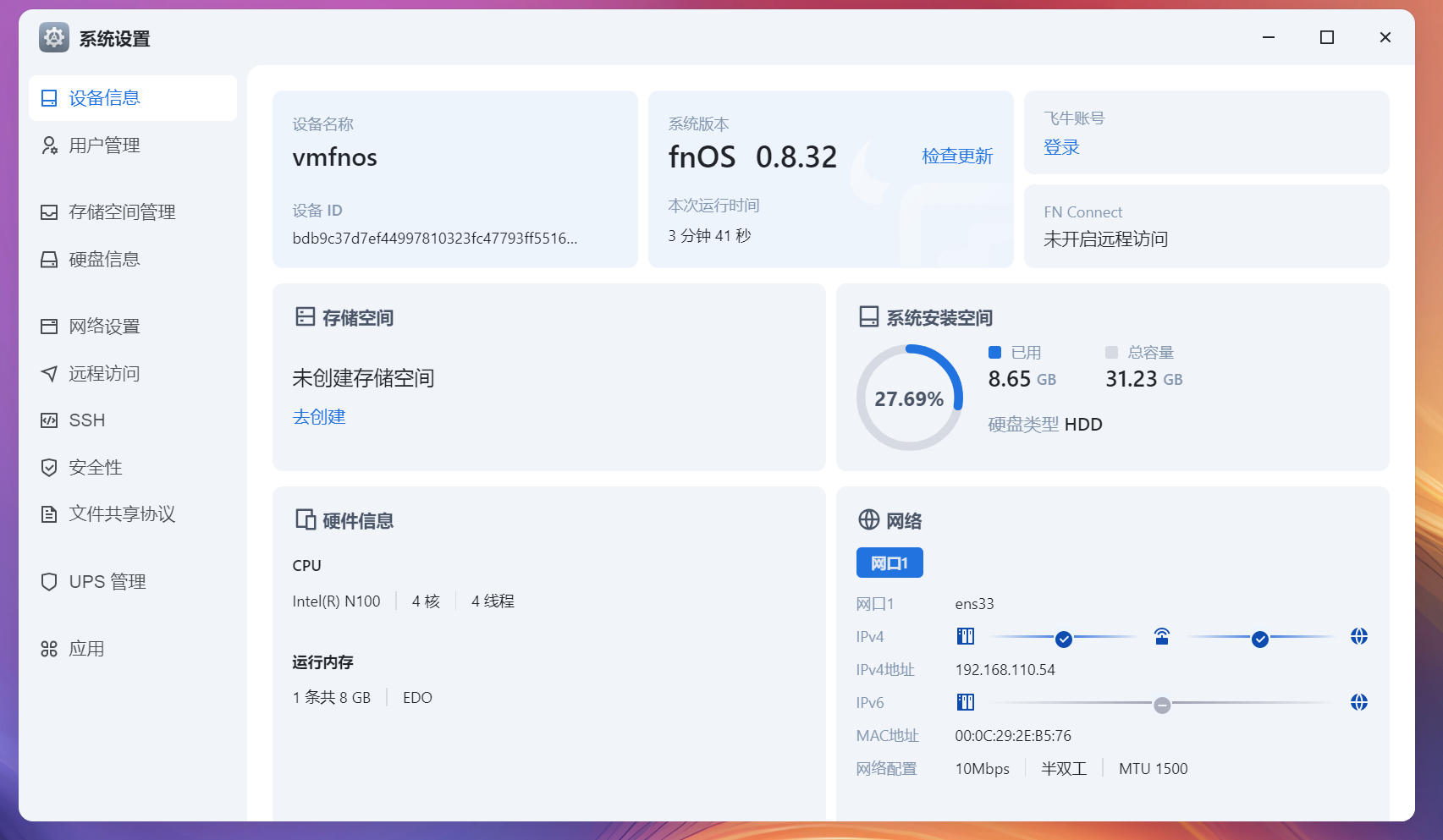Screen dimensions: 1443x840
Task: Click the IPv6 row internet globe icon
Action: (1359, 702)
